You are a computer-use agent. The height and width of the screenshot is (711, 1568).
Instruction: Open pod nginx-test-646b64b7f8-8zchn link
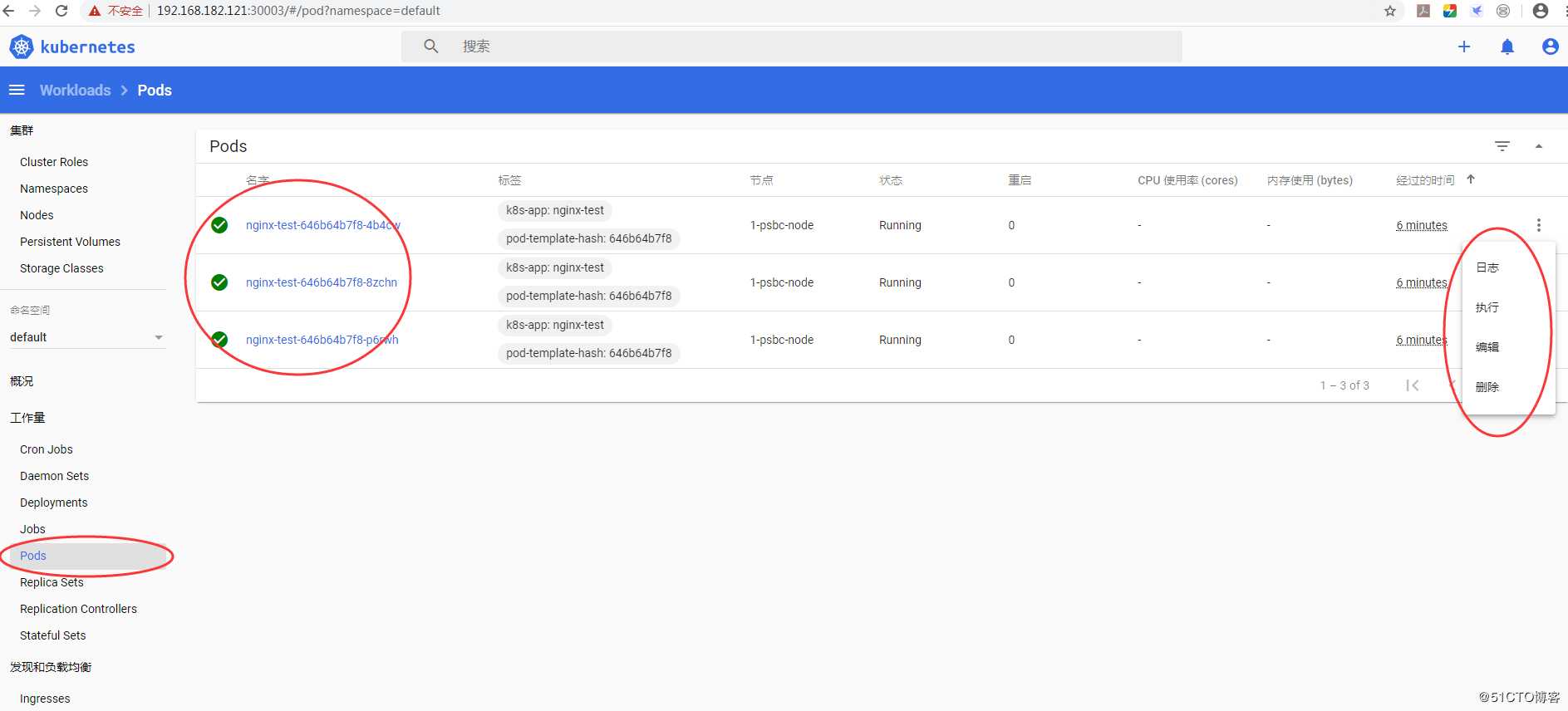[322, 282]
